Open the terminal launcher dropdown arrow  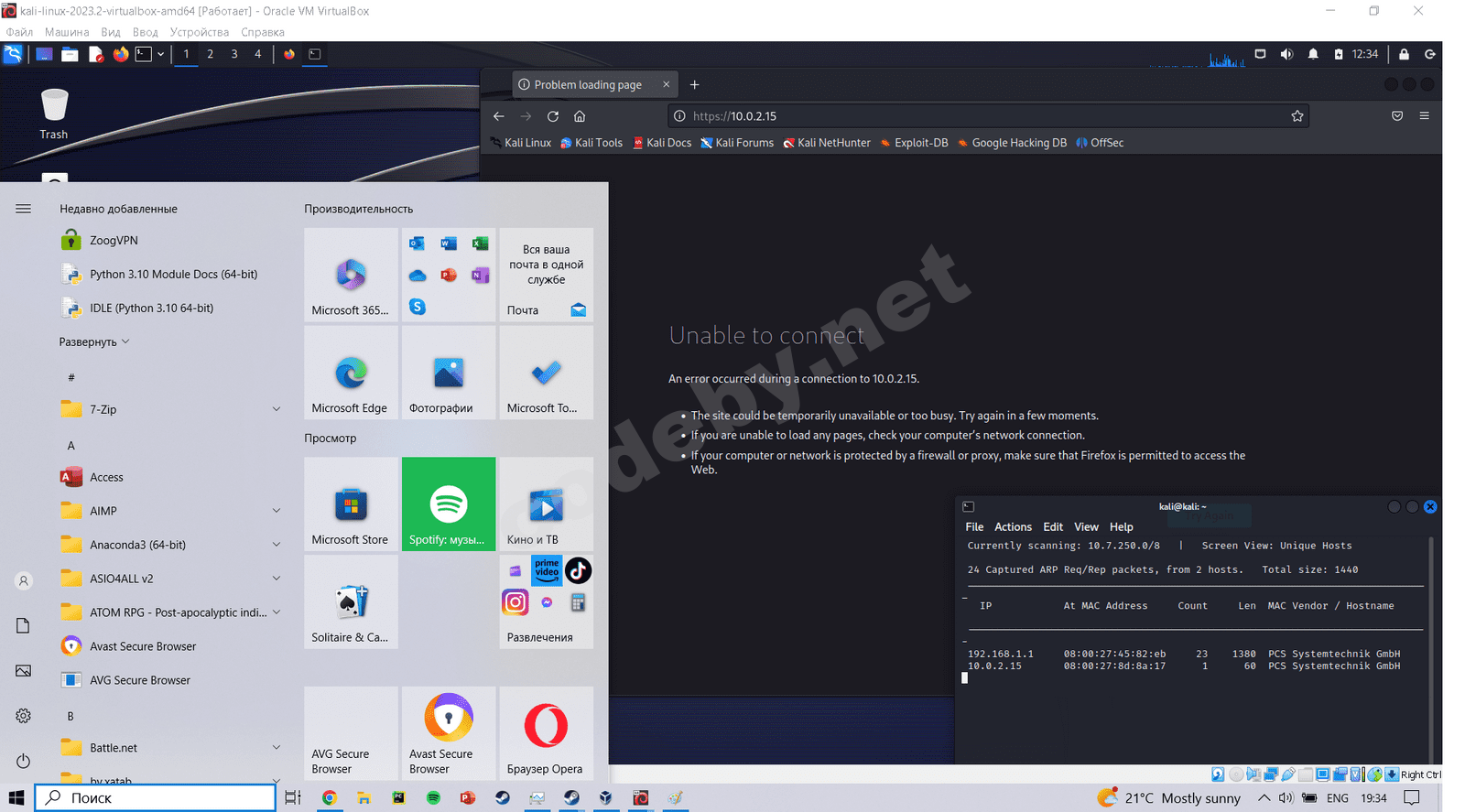[160, 54]
